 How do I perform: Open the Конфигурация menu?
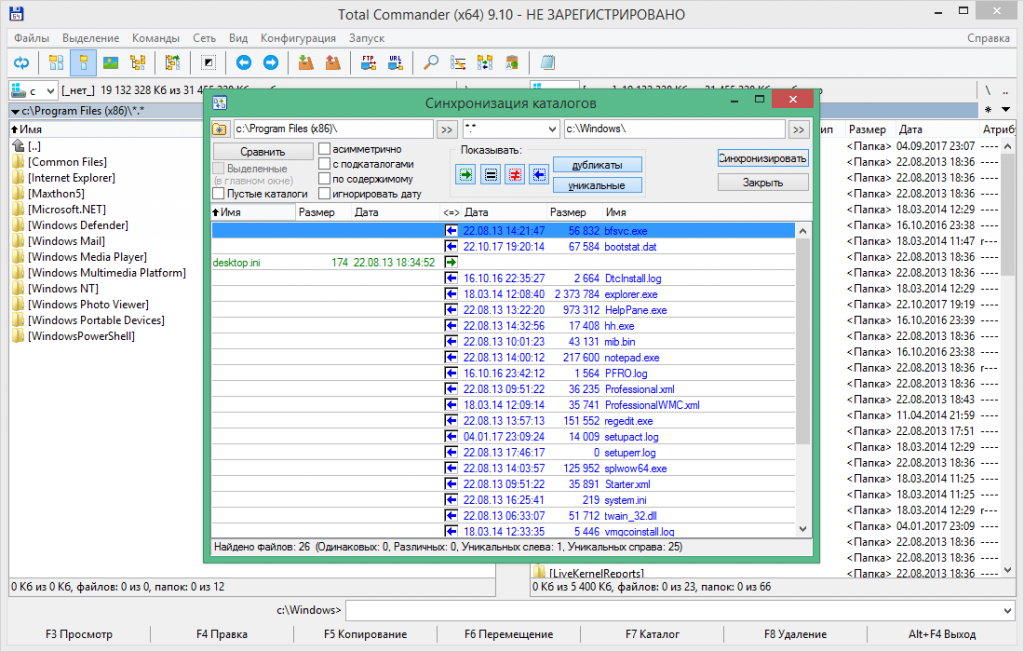point(298,38)
